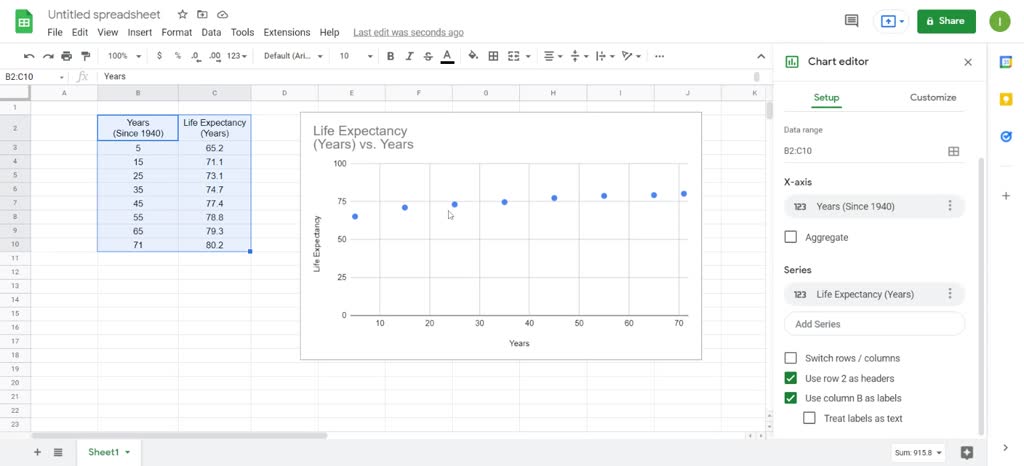Select the Paint format tool

click(85, 56)
